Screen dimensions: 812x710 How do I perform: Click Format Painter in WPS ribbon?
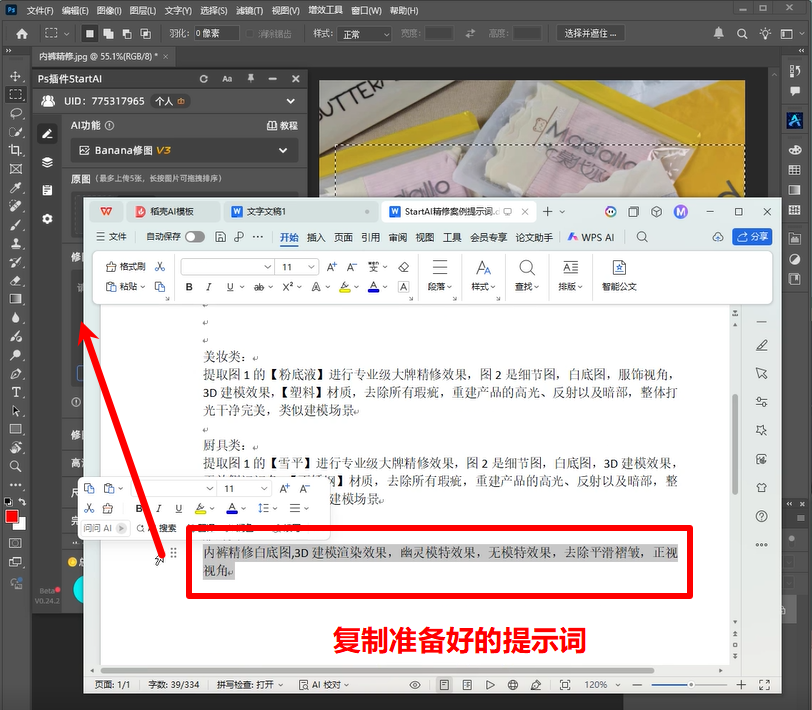click(x=126, y=266)
